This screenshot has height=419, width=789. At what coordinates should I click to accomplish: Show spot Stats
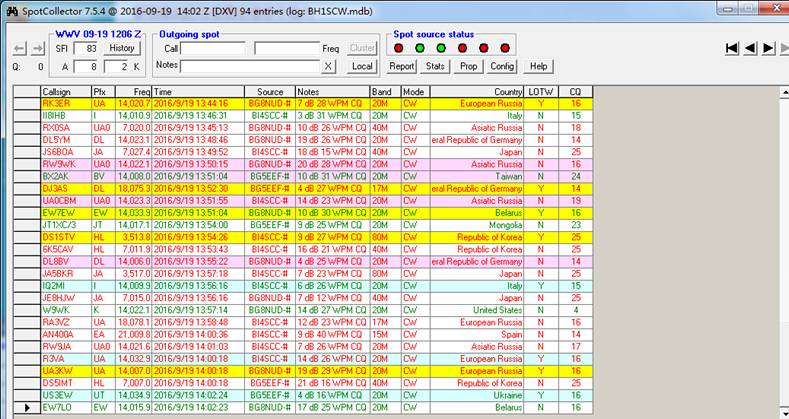pos(435,66)
